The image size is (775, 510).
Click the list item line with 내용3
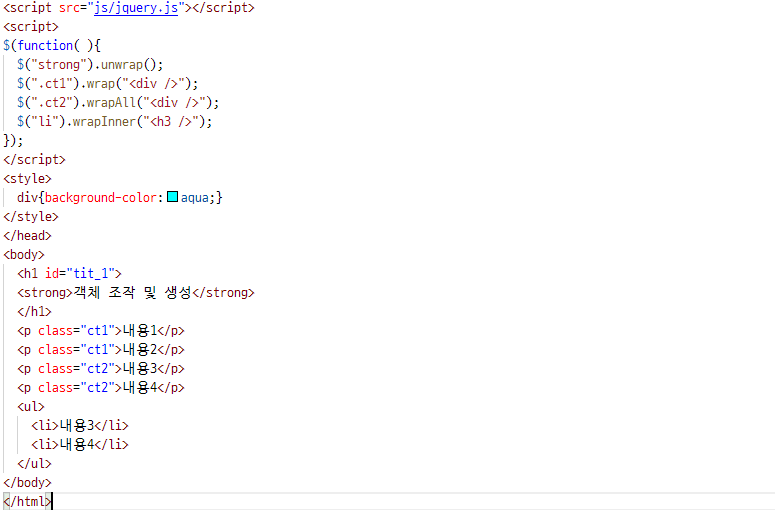[80, 425]
